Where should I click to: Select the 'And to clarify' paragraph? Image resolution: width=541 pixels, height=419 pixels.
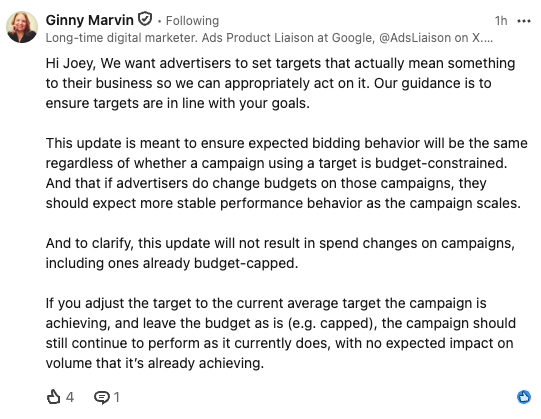point(280,253)
